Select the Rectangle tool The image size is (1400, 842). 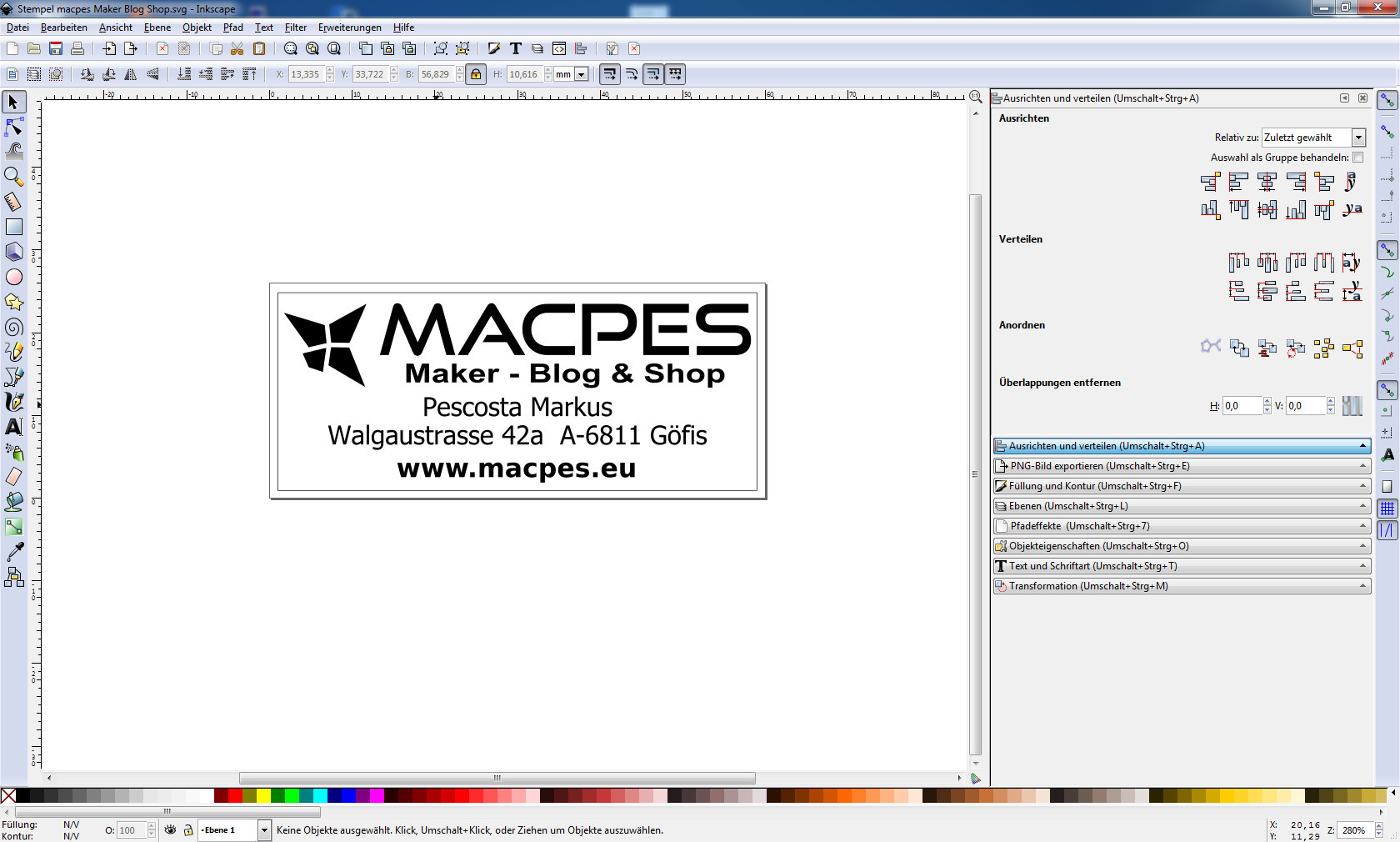point(13,227)
